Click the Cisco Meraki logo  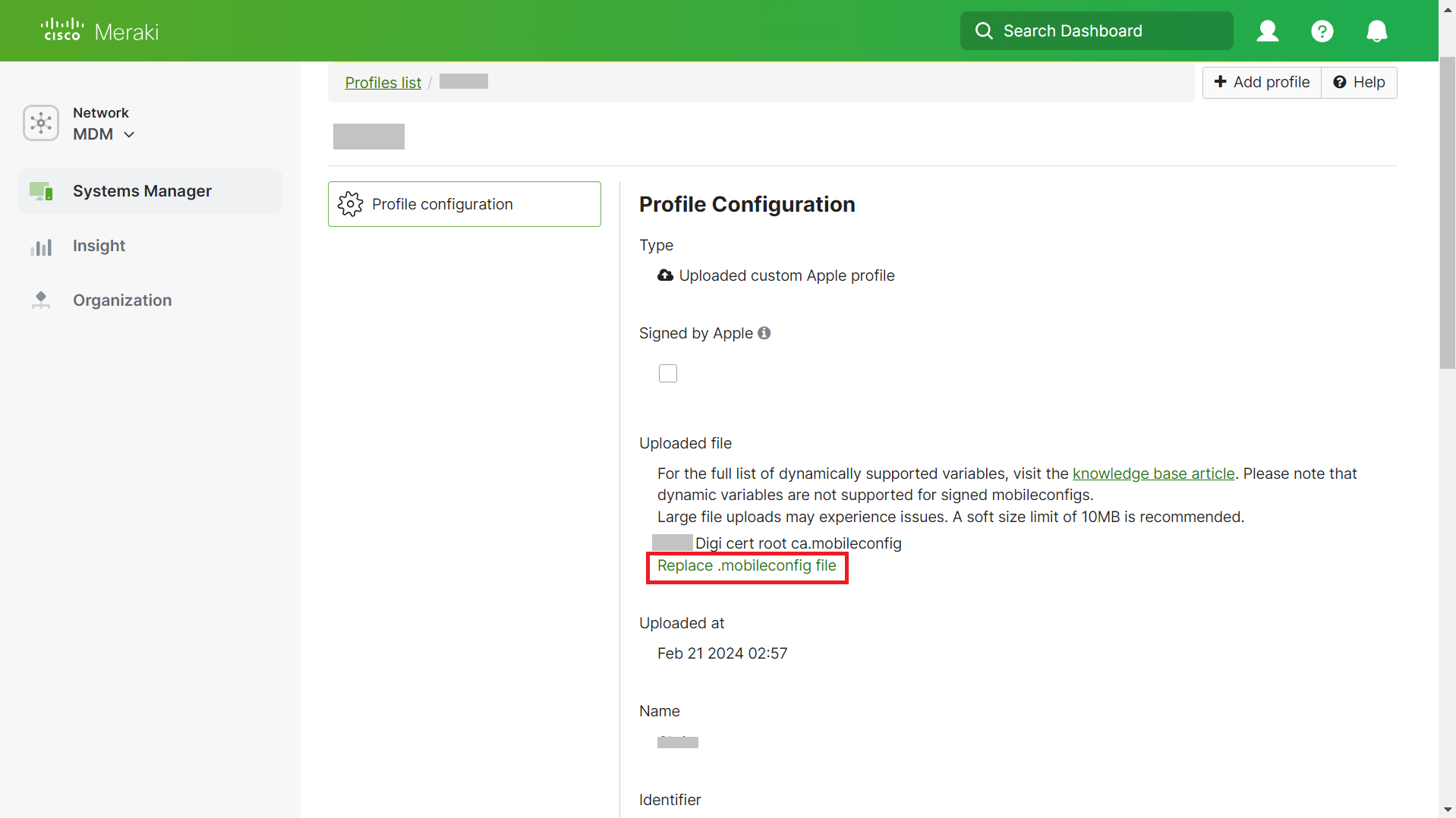99,30
